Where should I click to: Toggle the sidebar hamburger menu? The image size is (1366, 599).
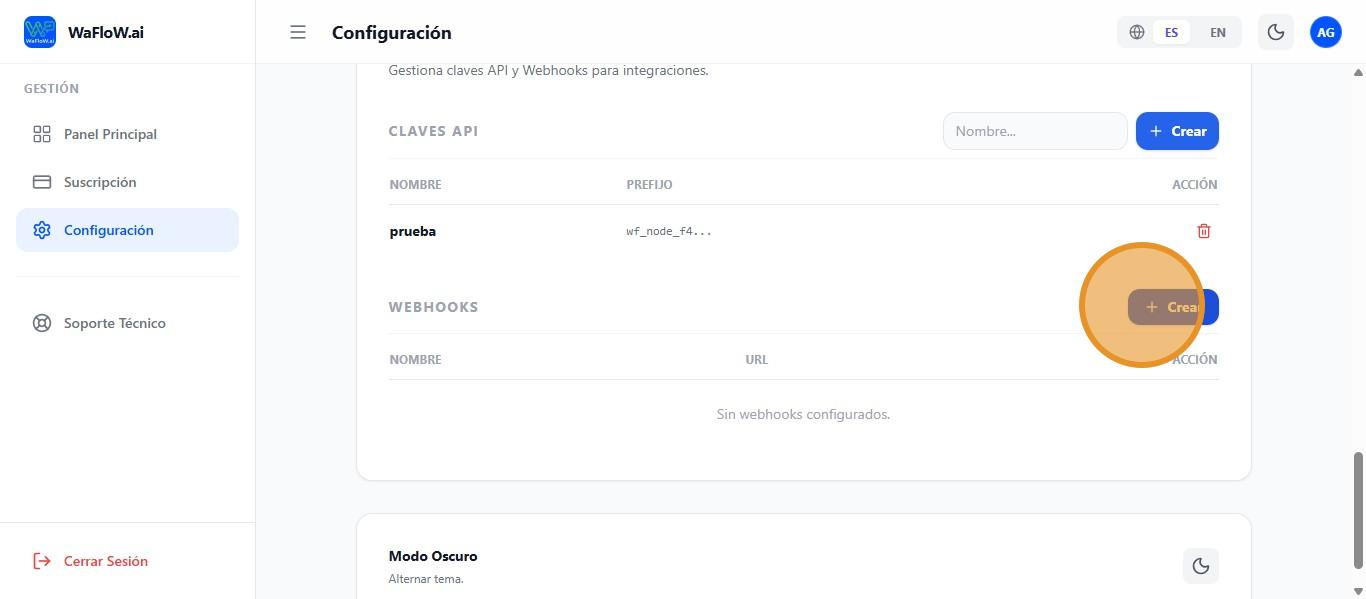[x=298, y=32]
